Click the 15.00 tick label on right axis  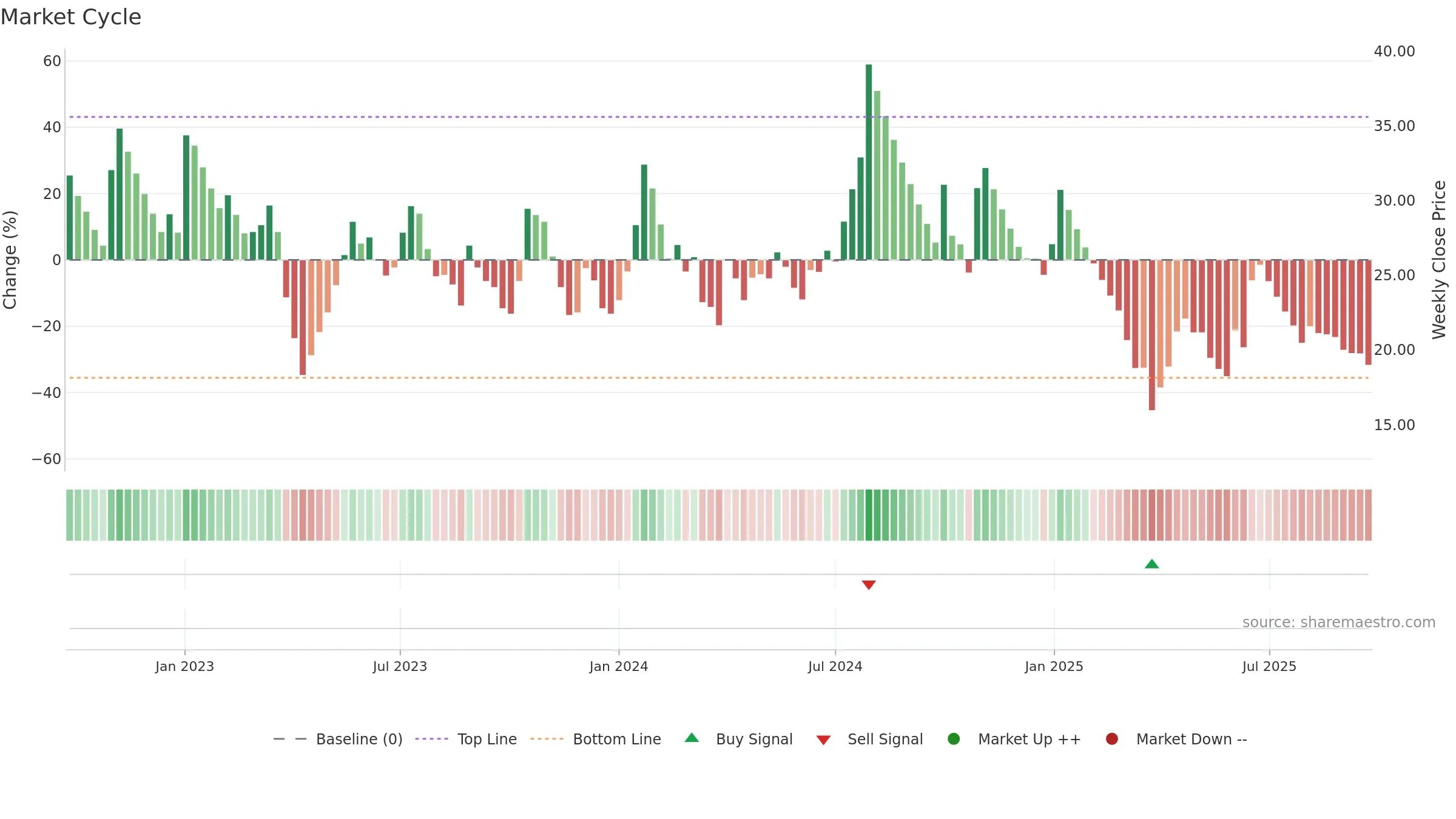point(1394,425)
